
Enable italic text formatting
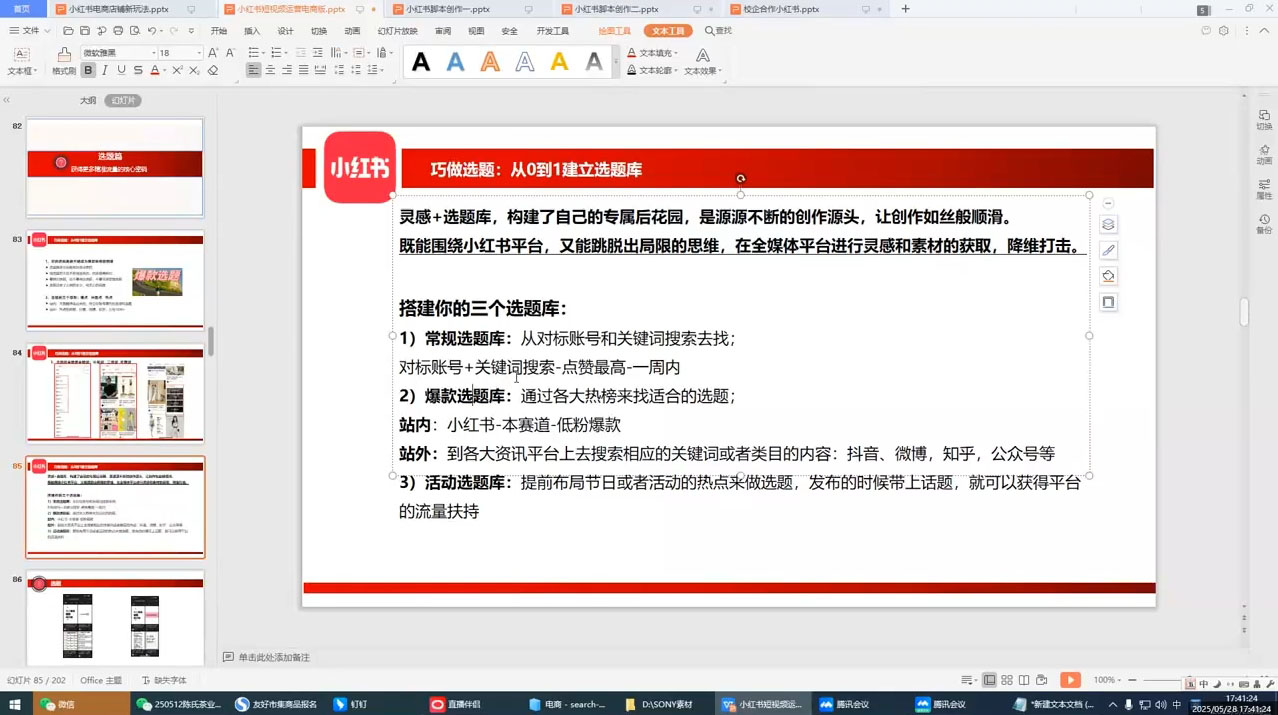pyautogui.click(x=103, y=70)
